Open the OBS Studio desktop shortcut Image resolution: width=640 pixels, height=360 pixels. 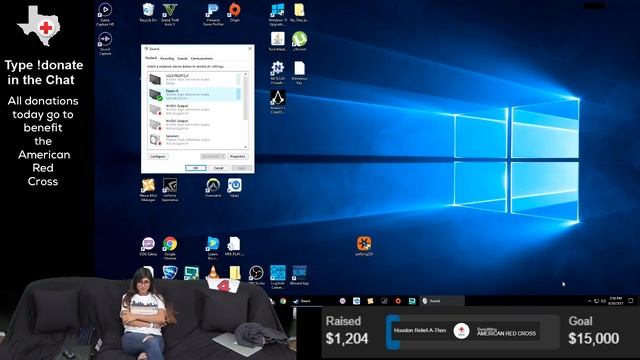click(x=256, y=275)
